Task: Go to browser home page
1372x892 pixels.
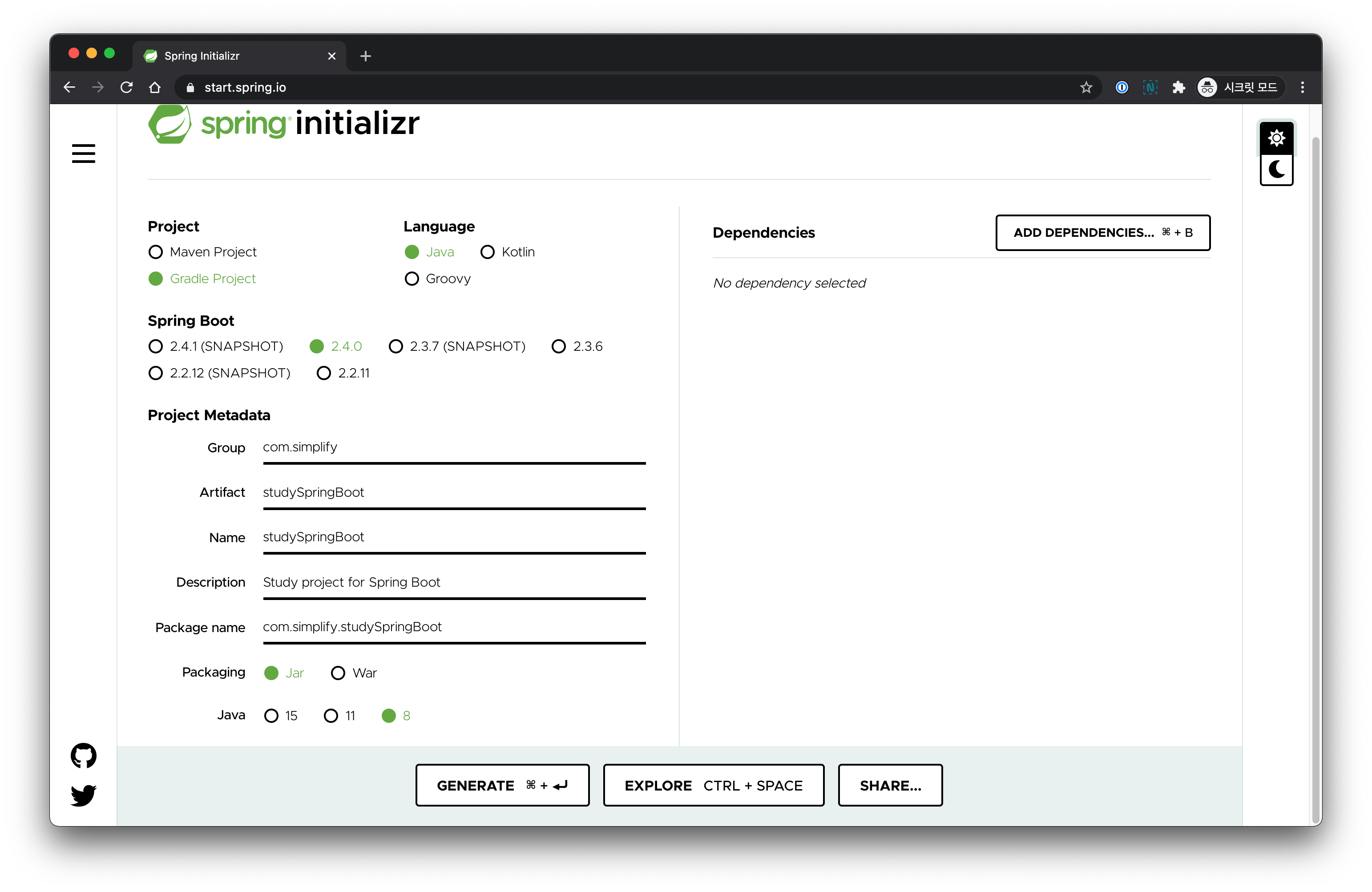Action: pyautogui.click(x=154, y=87)
